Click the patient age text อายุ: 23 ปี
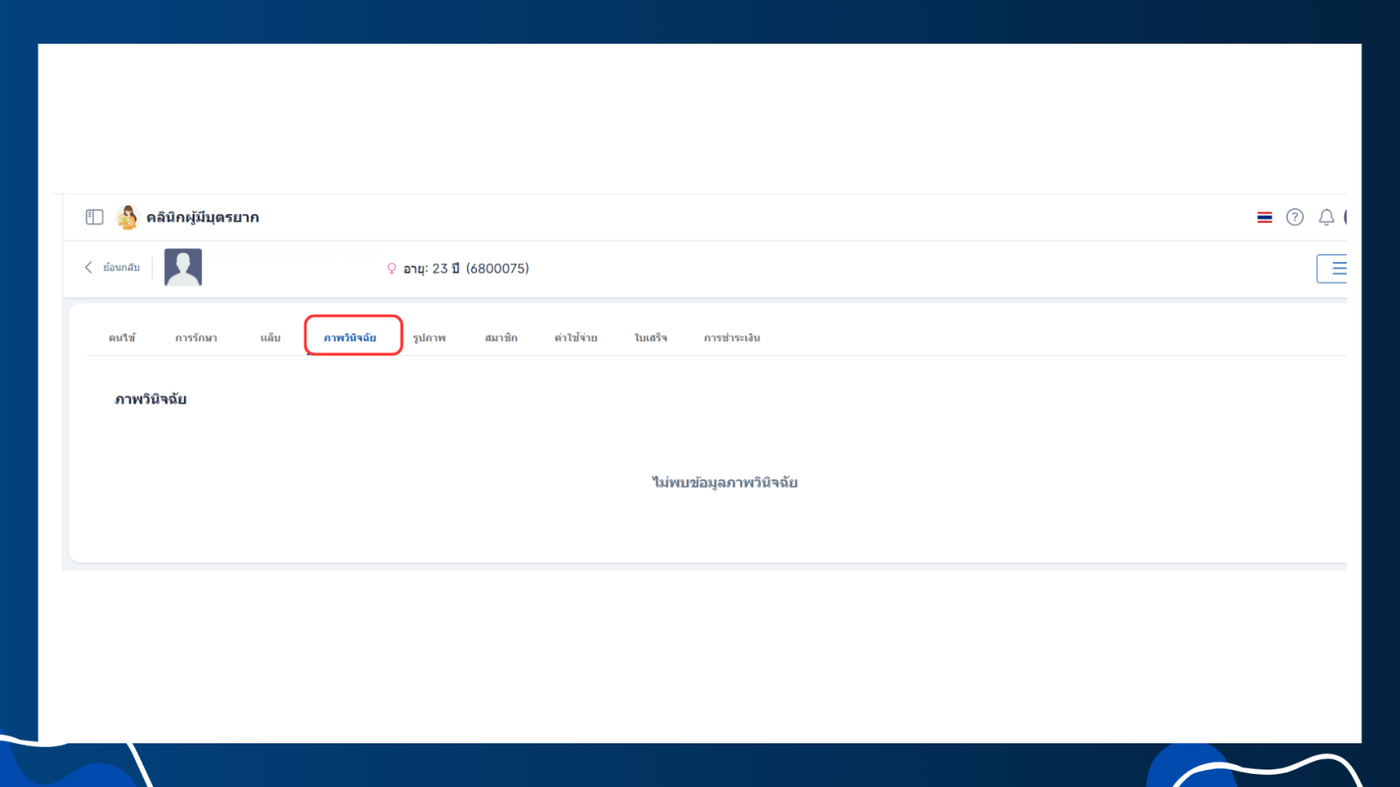Screen dimensions: 1400x787 pos(431,269)
